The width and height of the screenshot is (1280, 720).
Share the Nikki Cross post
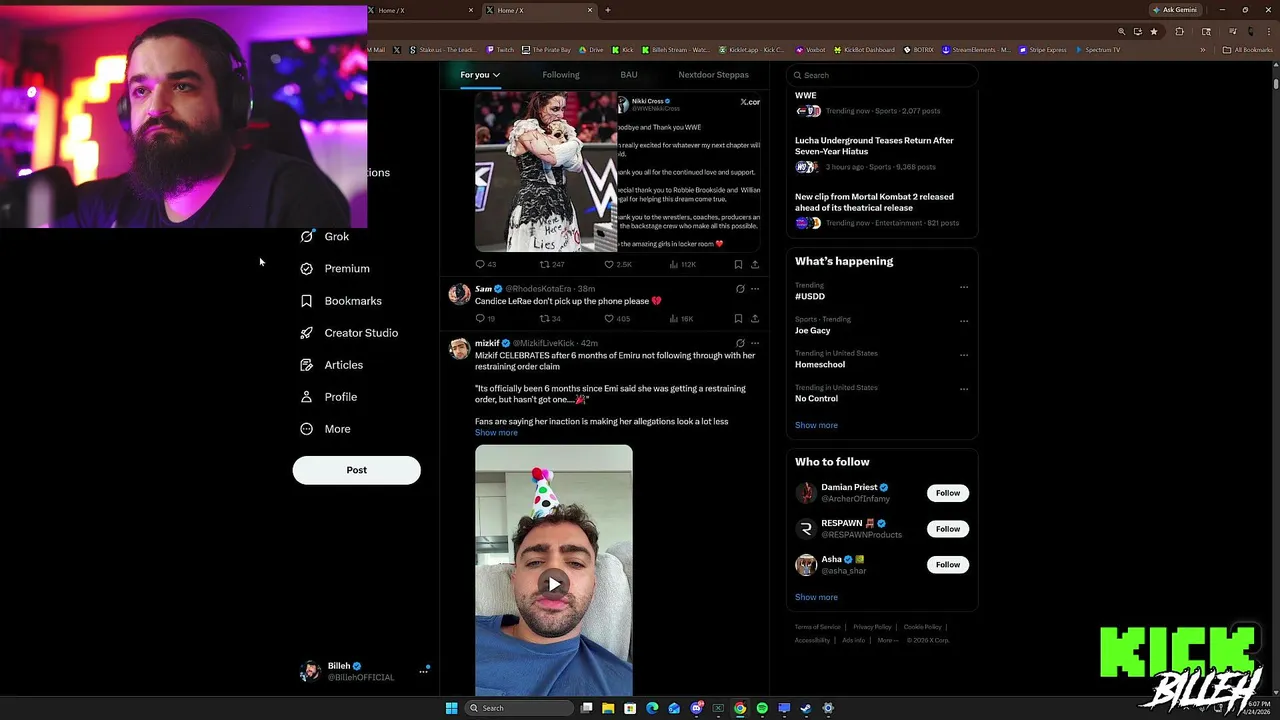coord(755,264)
